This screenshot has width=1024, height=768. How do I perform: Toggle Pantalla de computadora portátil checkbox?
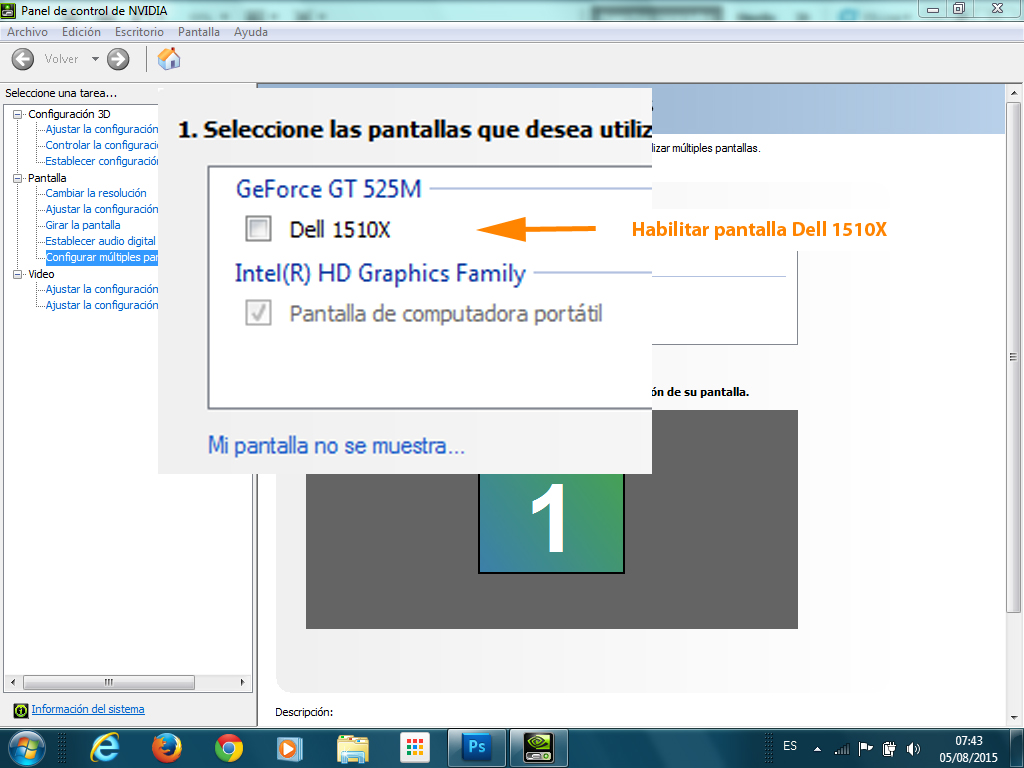click(259, 313)
